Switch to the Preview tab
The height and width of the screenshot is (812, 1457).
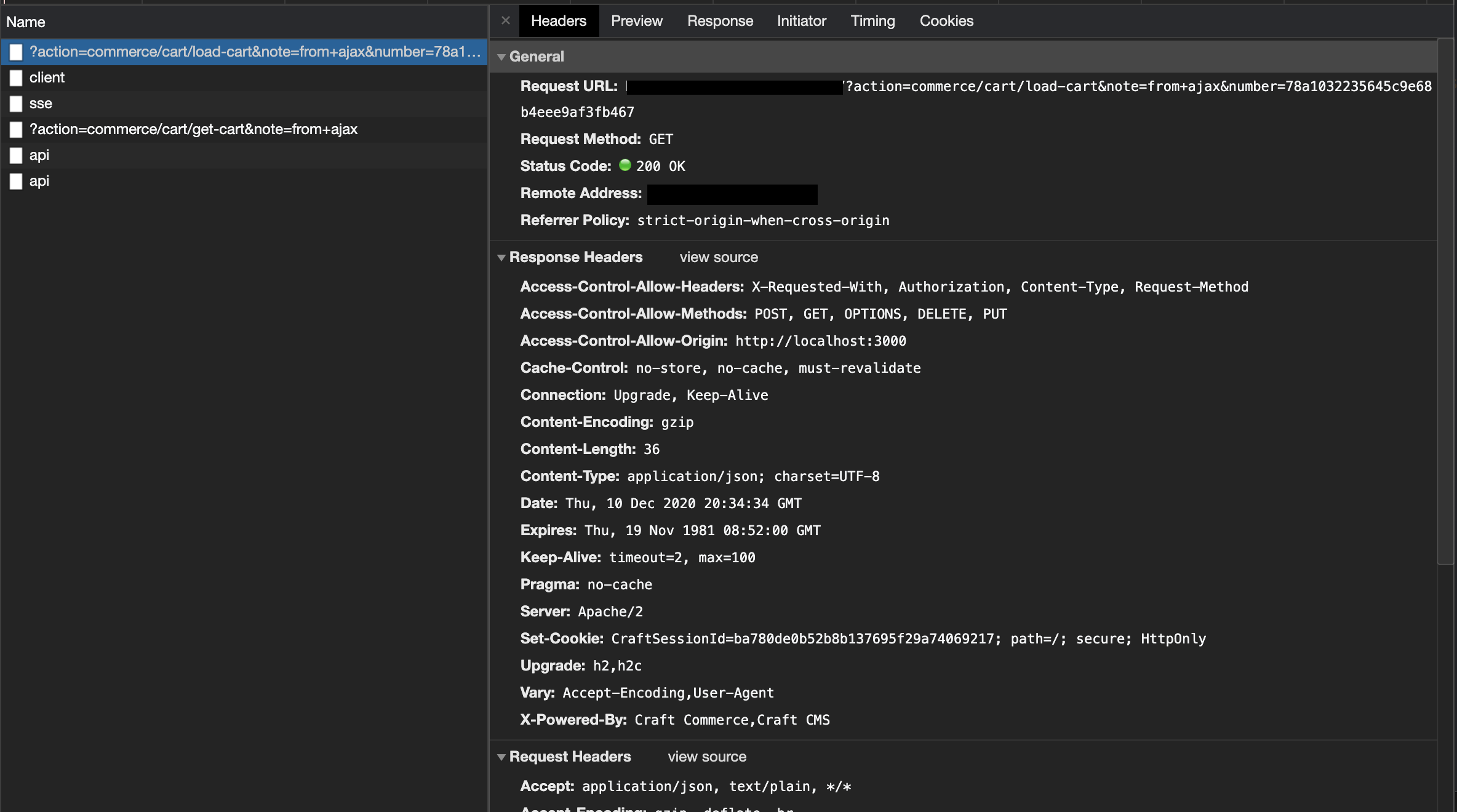(x=636, y=21)
